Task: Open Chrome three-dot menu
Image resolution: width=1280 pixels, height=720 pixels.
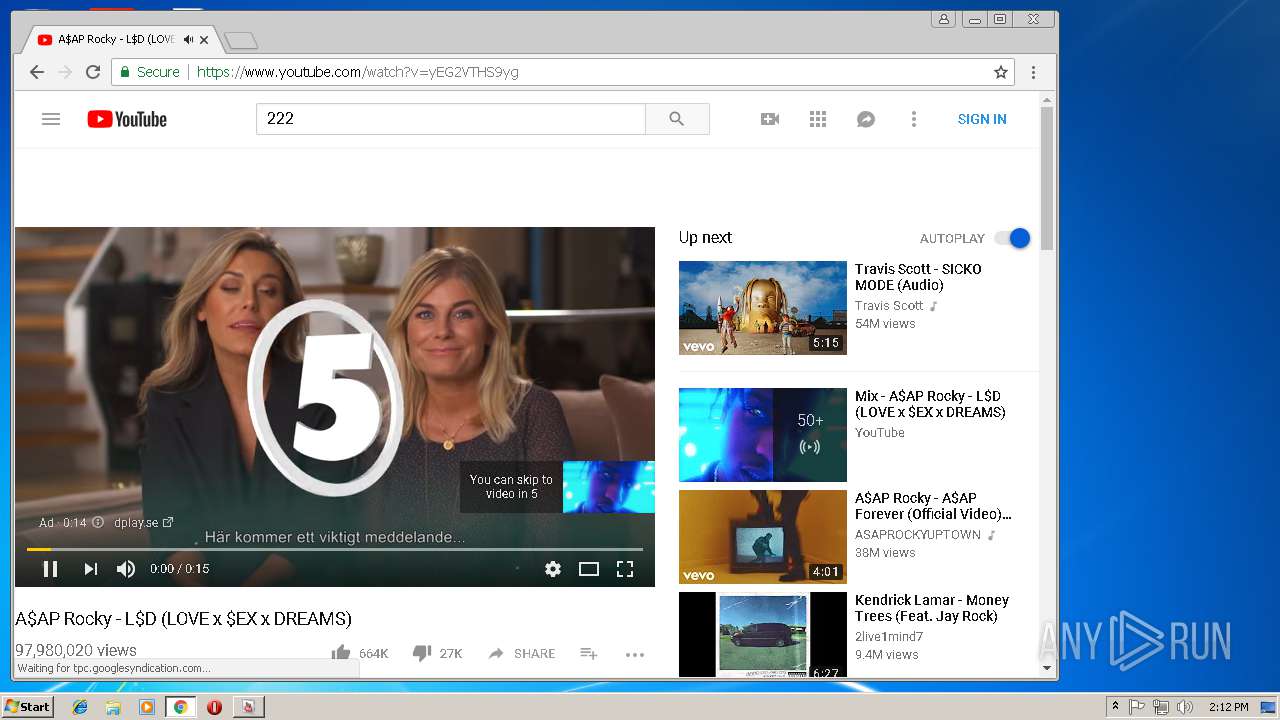Action: (x=1033, y=72)
